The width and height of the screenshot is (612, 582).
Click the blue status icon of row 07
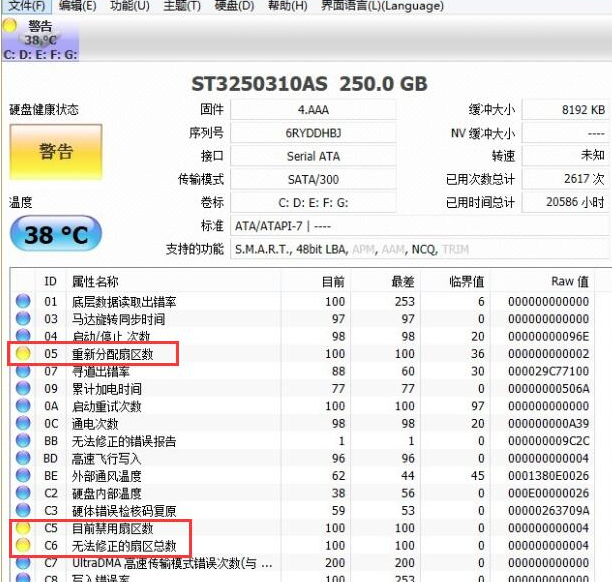coord(23,371)
